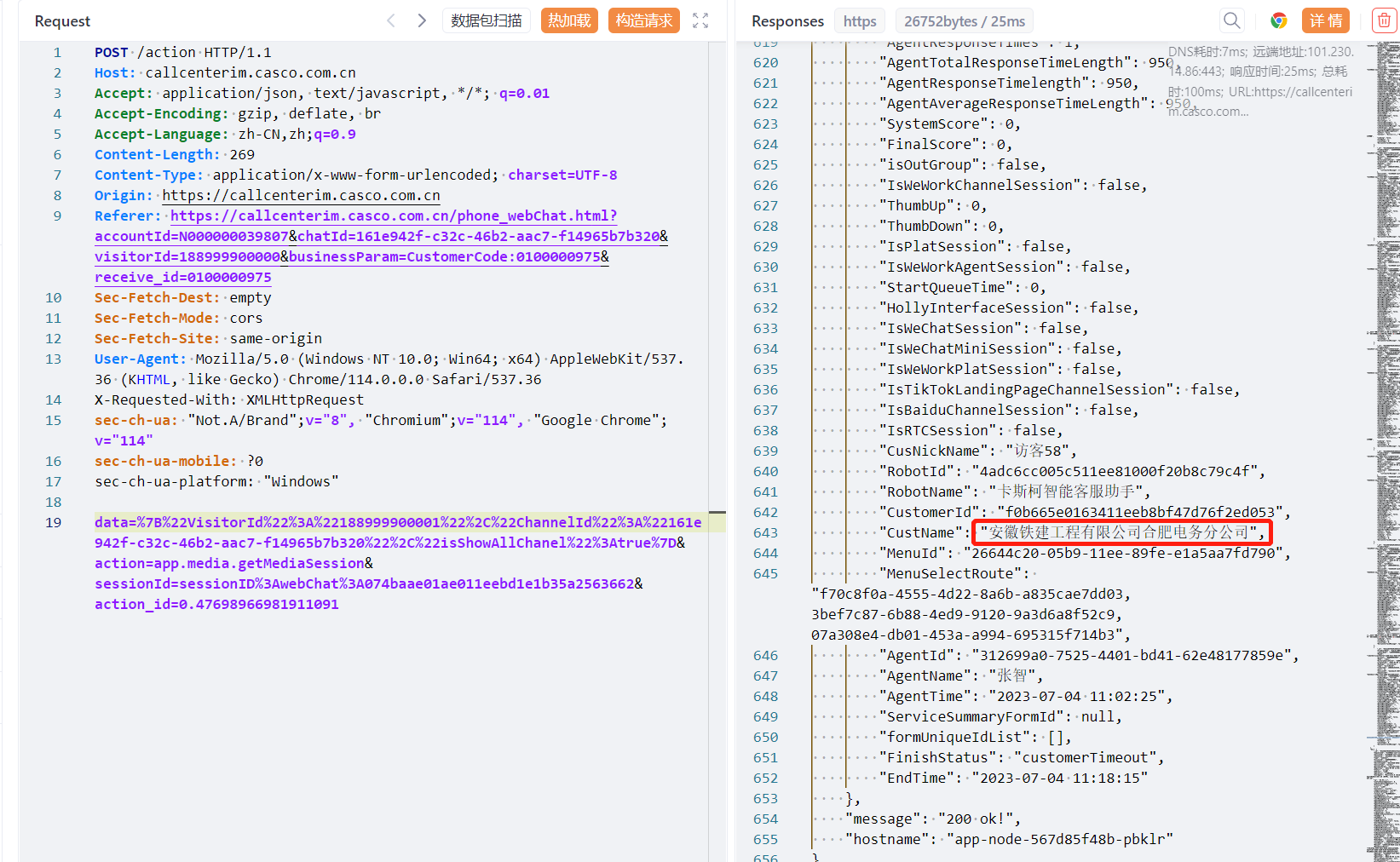Click the "CusNickName": "访客58" line
The height and width of the screenshot is (862, 1400).
(977, 451)
